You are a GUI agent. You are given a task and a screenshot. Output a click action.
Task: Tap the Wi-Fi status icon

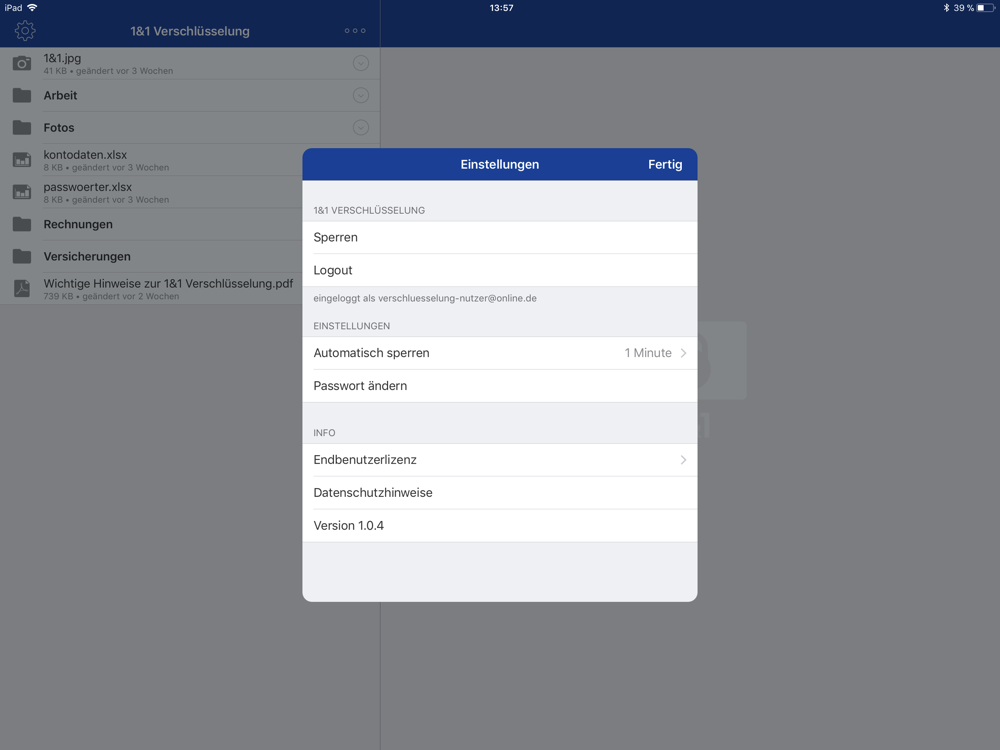pyautogui.click(x=32, y=8)
